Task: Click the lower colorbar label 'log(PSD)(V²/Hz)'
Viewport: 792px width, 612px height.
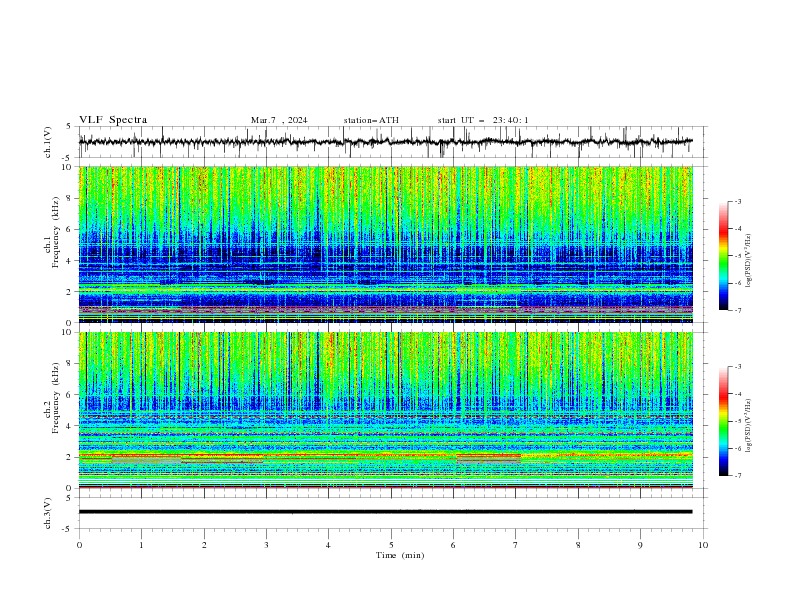Action: click(x=748, y=426)
